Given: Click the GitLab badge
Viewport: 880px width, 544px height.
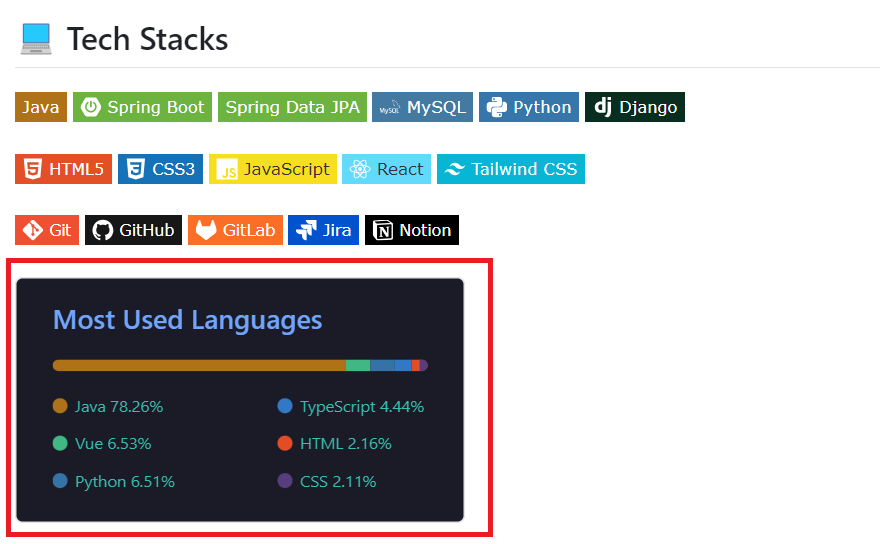Looking at the screenshot, I should (x=235, y=230).
